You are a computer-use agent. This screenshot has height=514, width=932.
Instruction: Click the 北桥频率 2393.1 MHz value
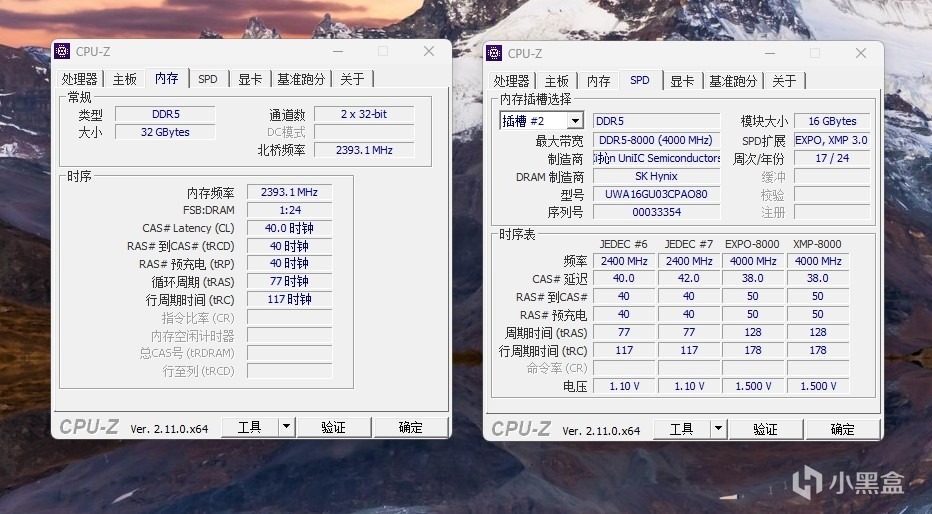click(364, 150)
